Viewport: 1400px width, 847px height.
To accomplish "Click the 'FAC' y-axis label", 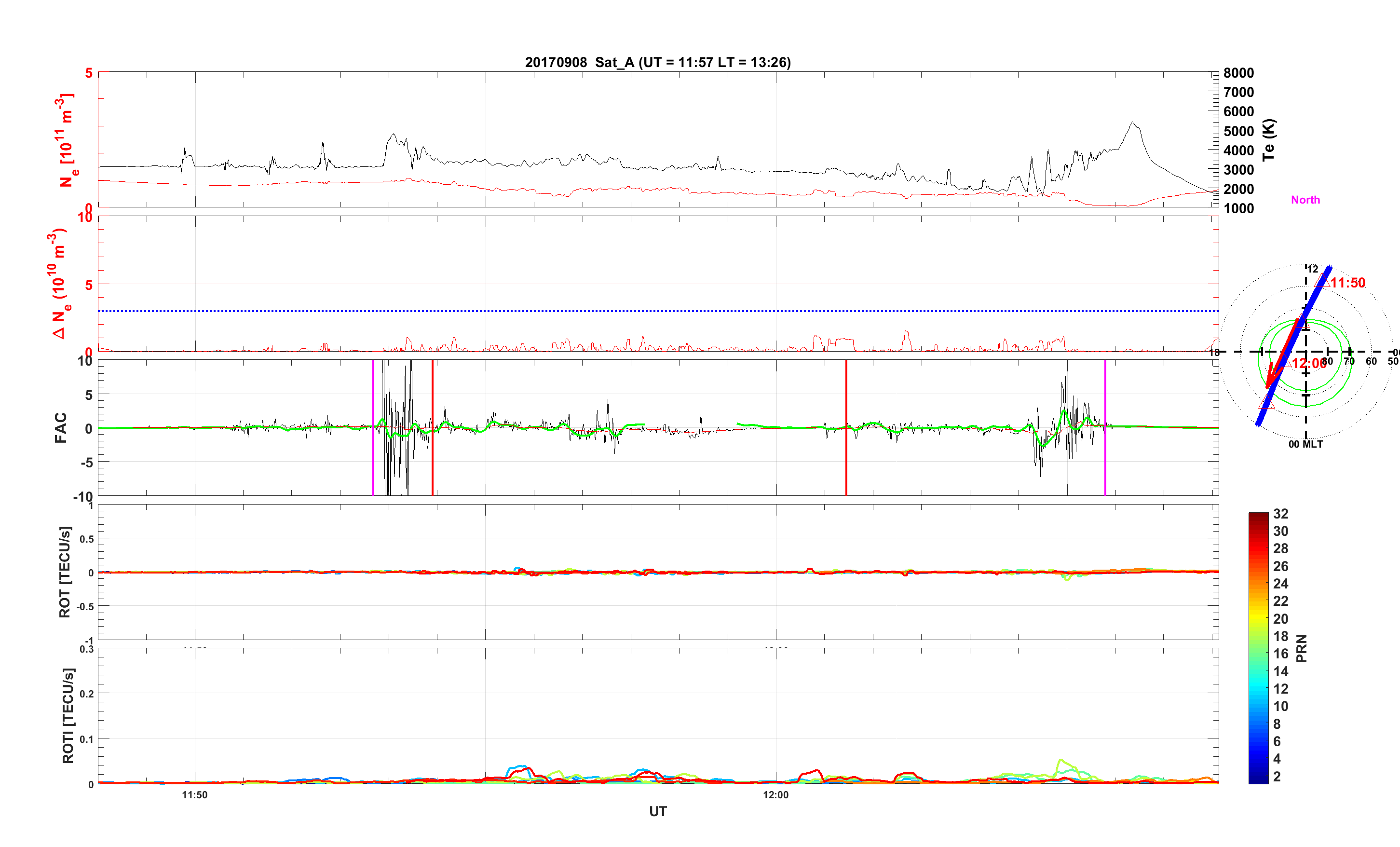I will (x=61, y=428).
